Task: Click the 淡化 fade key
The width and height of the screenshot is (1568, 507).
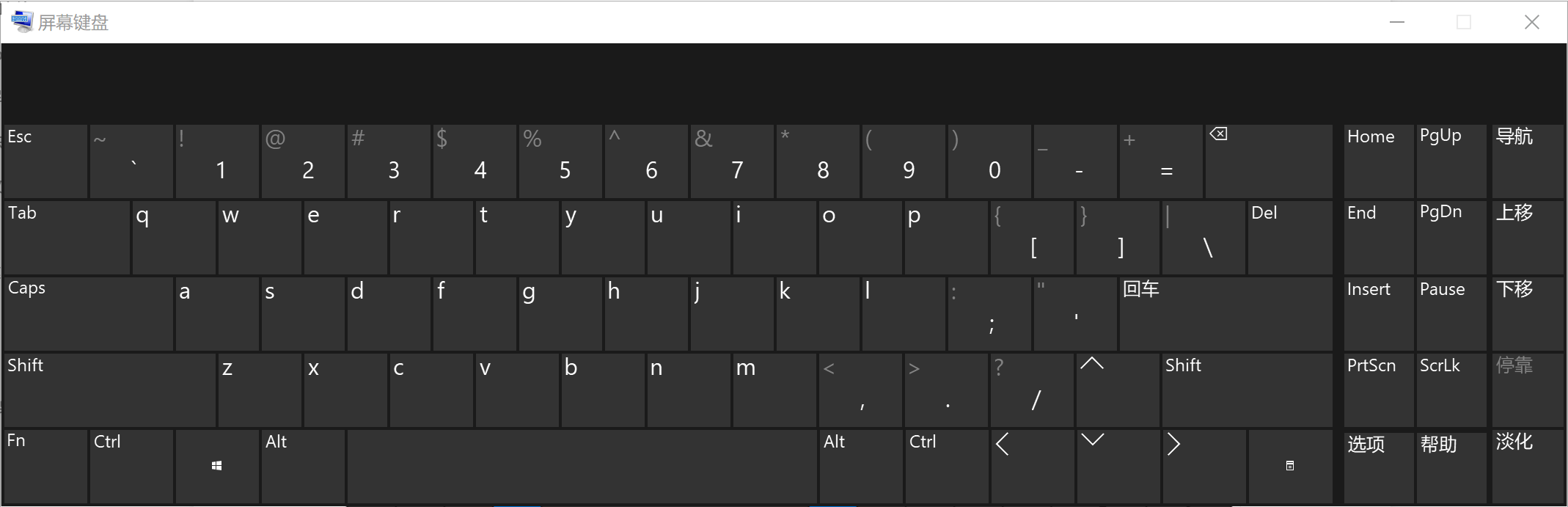Action: [x=1528, y=466]
